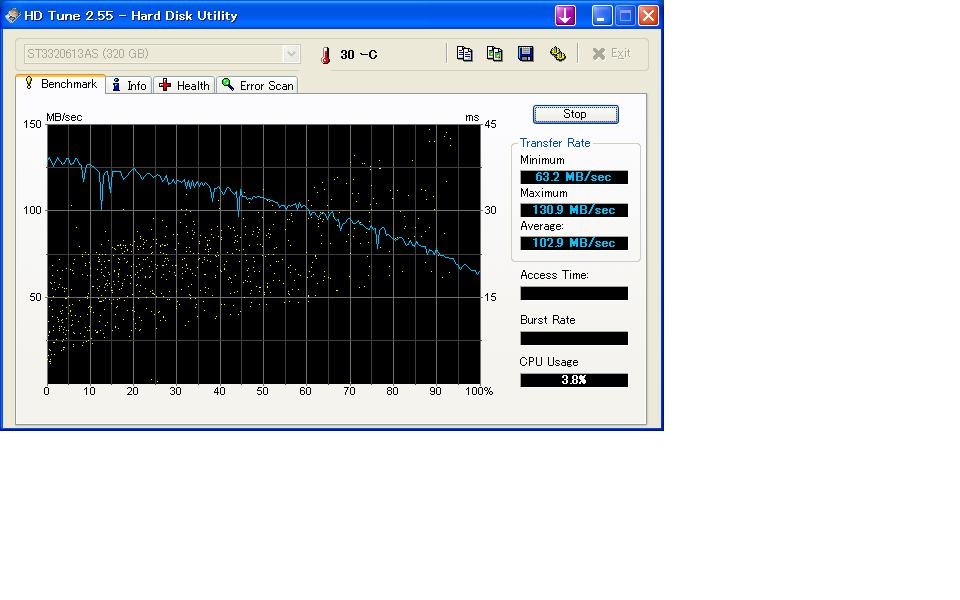The image size is (960, 600).
Task: Click the copy screenshot to clipboard icon
Action: (x=495, y=54)
